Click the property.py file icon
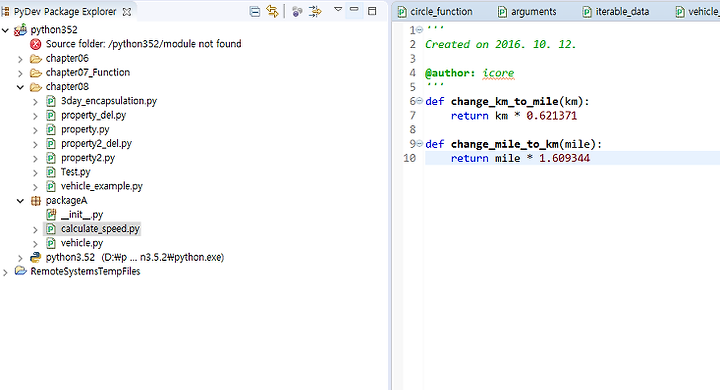The width and height of the screenshot is (720, 390). (x=51, y=130)
